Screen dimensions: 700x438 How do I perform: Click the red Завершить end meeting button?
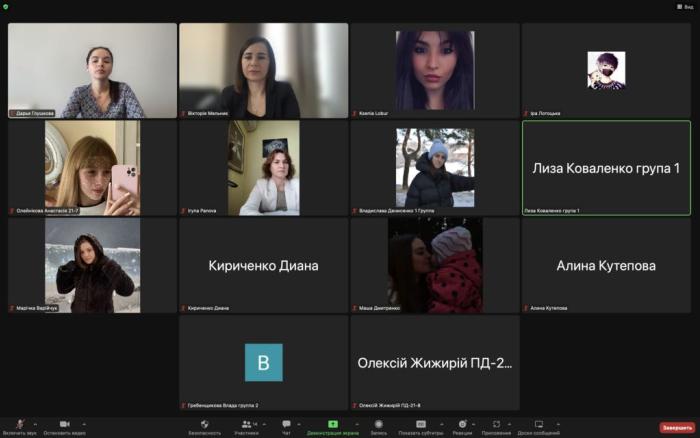click(x=676, y=427)
